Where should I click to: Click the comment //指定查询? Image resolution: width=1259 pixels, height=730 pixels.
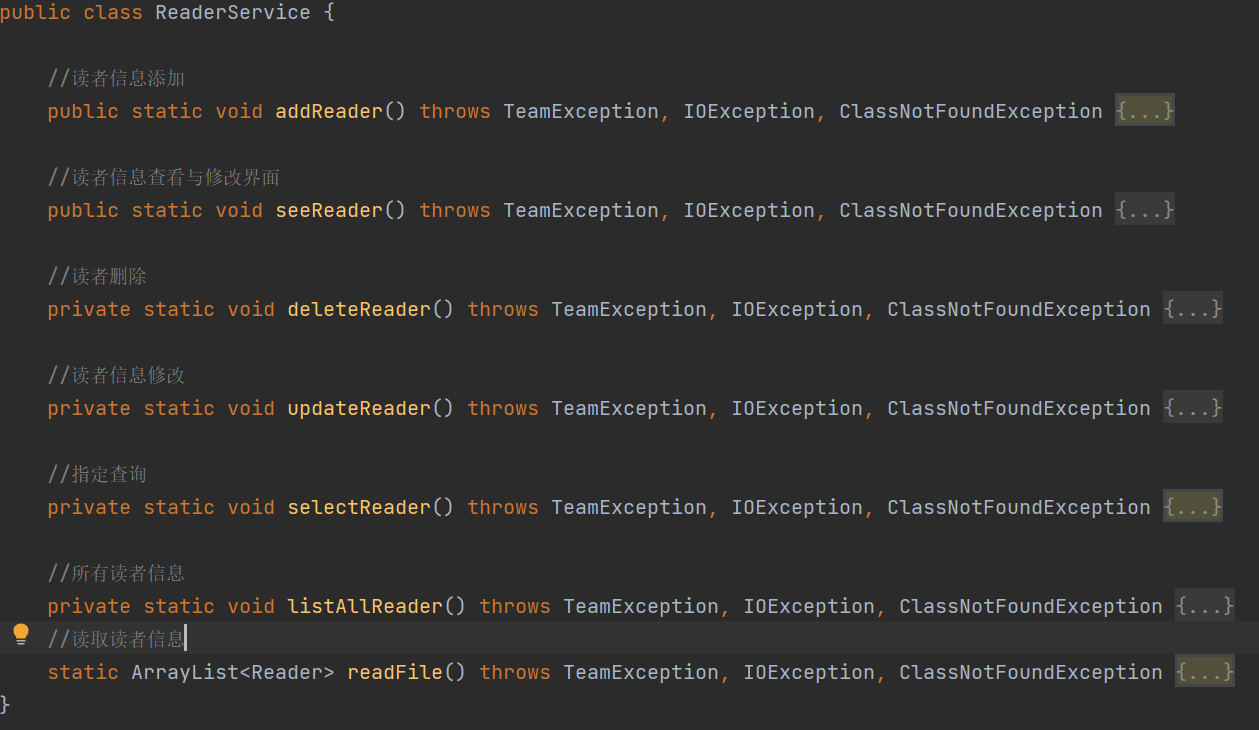[97, 474]
